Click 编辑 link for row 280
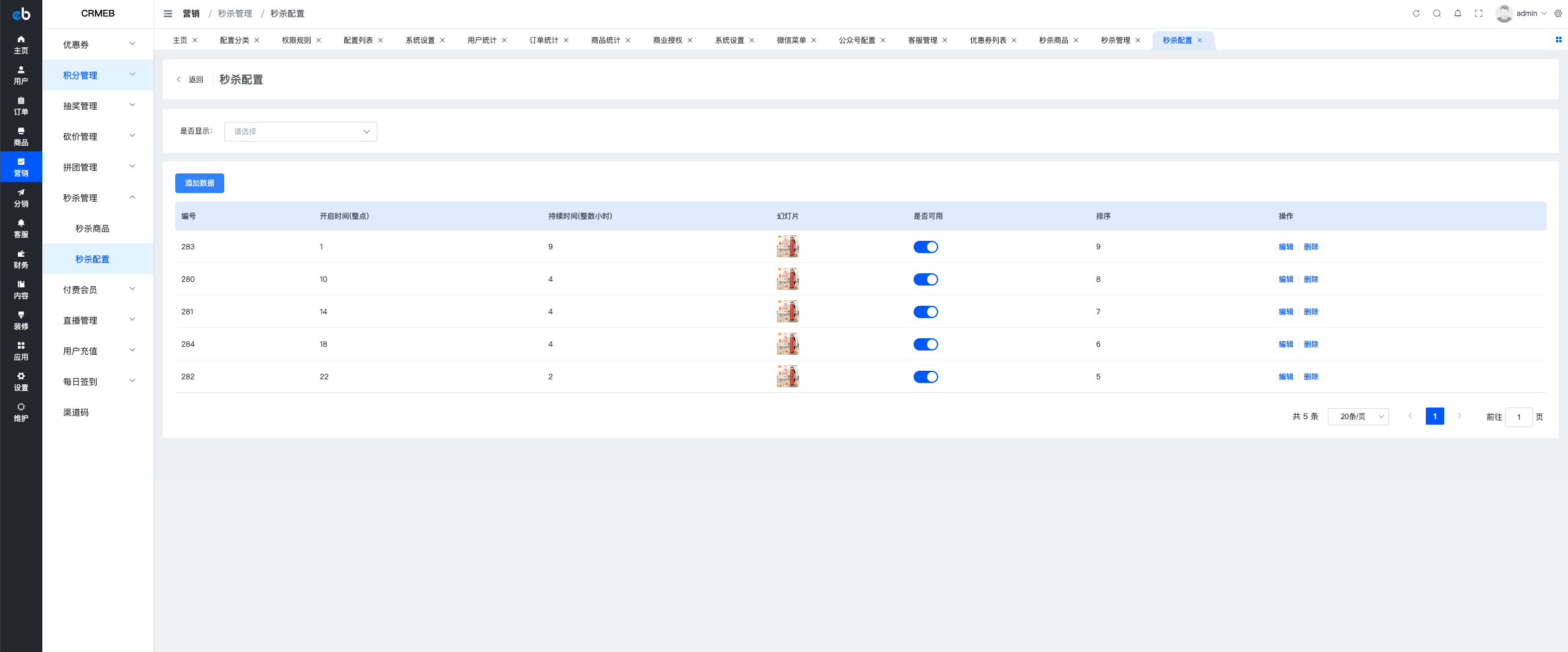Viewport: 1568px width, 652px height. pos(1286,279)
